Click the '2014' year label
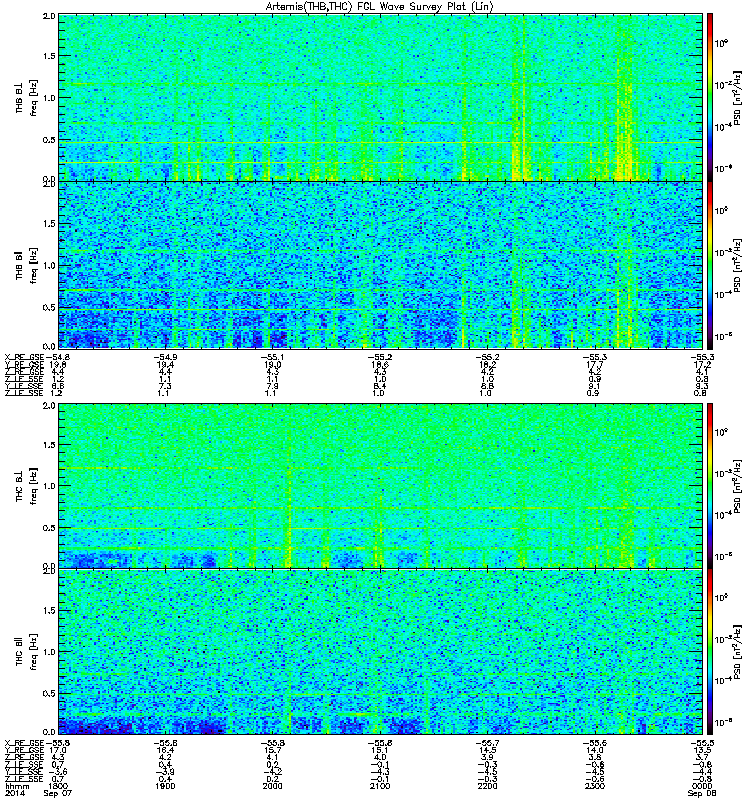This screenshot has width=750, height=800. pos(15,793)
